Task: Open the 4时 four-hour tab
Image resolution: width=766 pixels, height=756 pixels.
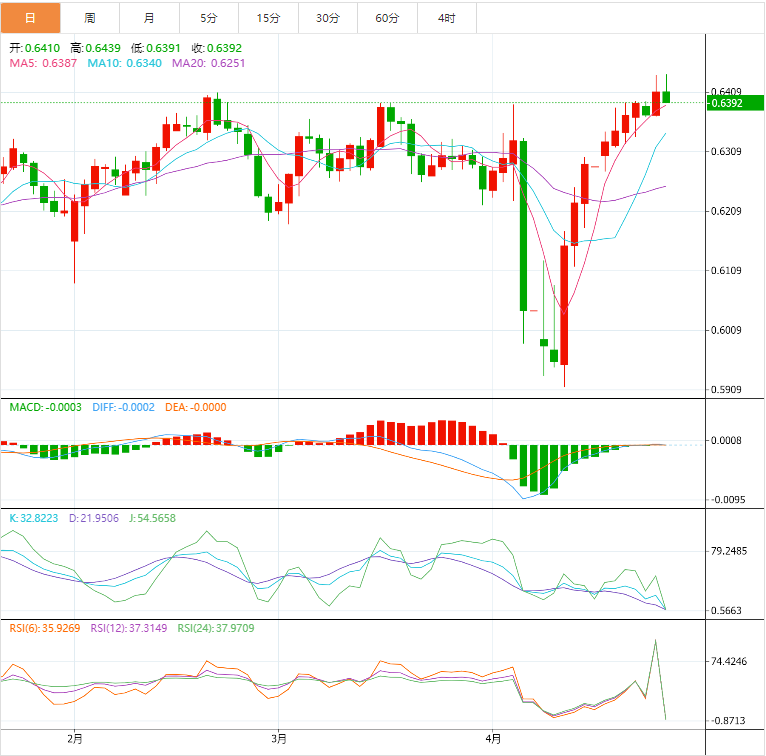Action: coord(447,18)
